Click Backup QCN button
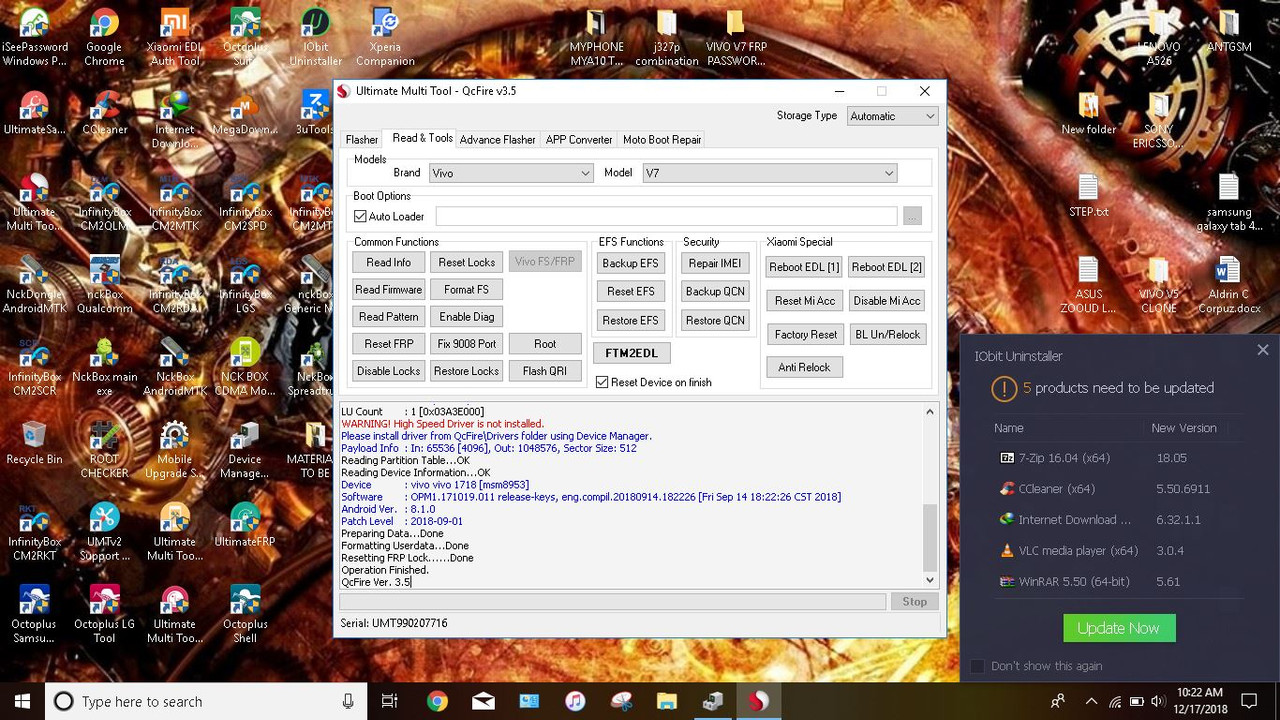Viewport: 1280px width, 720px height. click(x=715, y=291)
